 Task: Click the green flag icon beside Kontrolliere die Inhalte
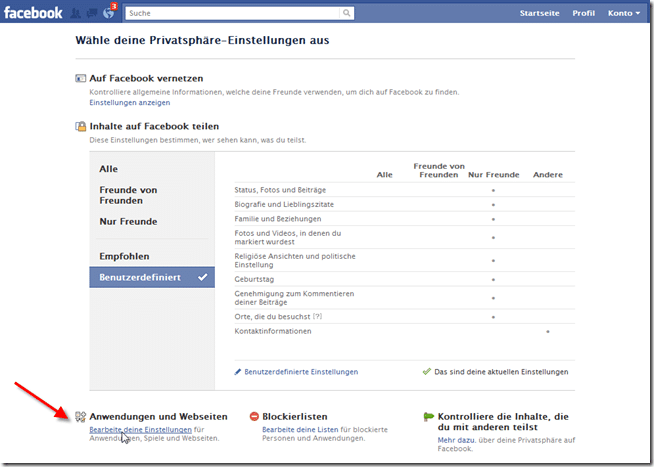pos(429,416)
